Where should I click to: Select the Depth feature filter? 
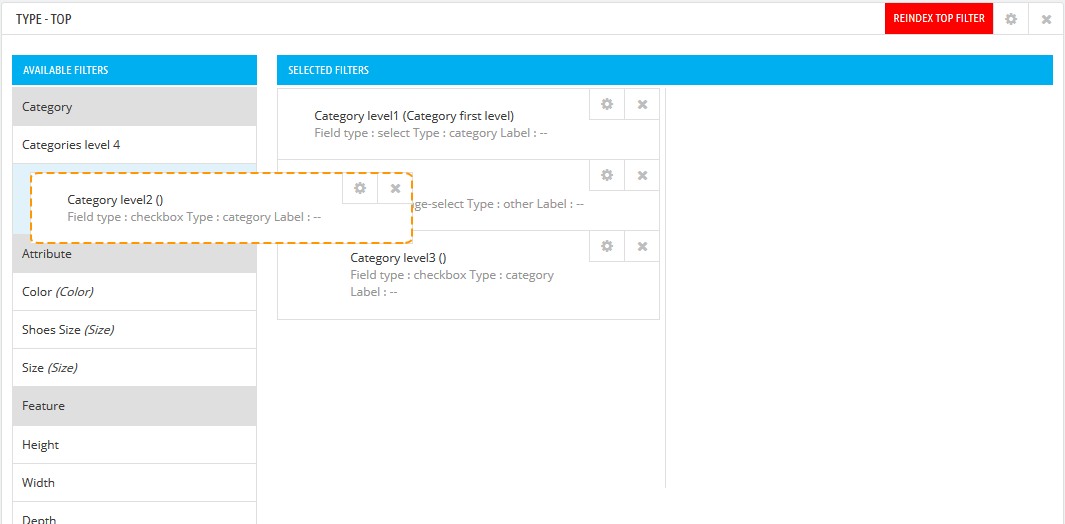(134, 513)
